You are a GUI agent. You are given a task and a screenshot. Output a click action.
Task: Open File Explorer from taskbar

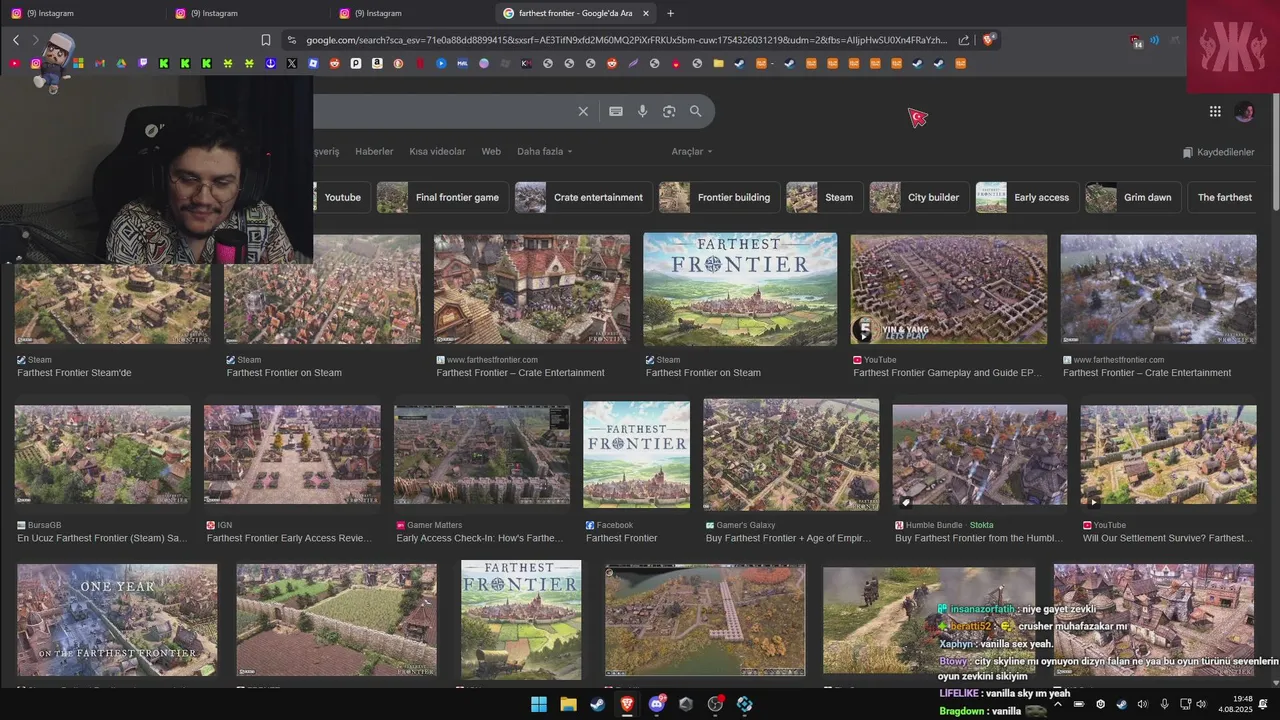[x=568, y=704]
